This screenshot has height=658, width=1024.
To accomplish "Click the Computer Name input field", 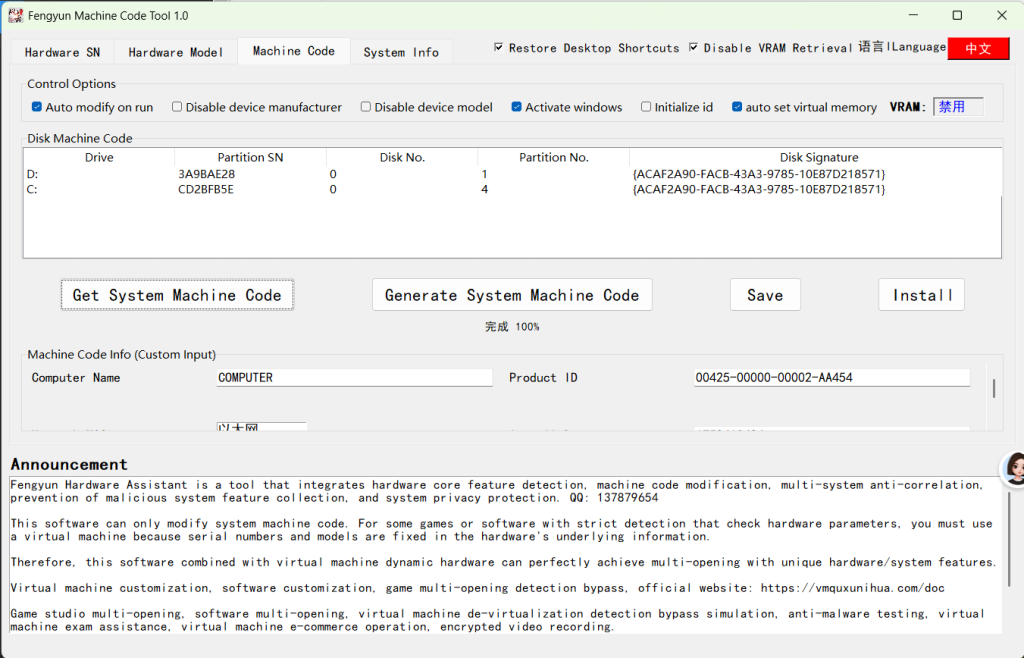I will (354, 378).
